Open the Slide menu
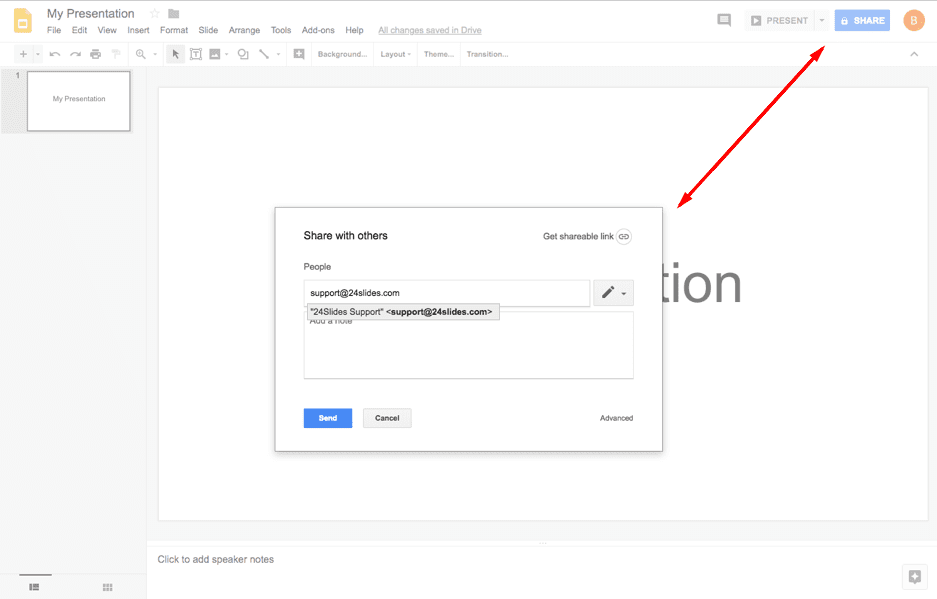This screenshot has height=599, width=937. 208,30
